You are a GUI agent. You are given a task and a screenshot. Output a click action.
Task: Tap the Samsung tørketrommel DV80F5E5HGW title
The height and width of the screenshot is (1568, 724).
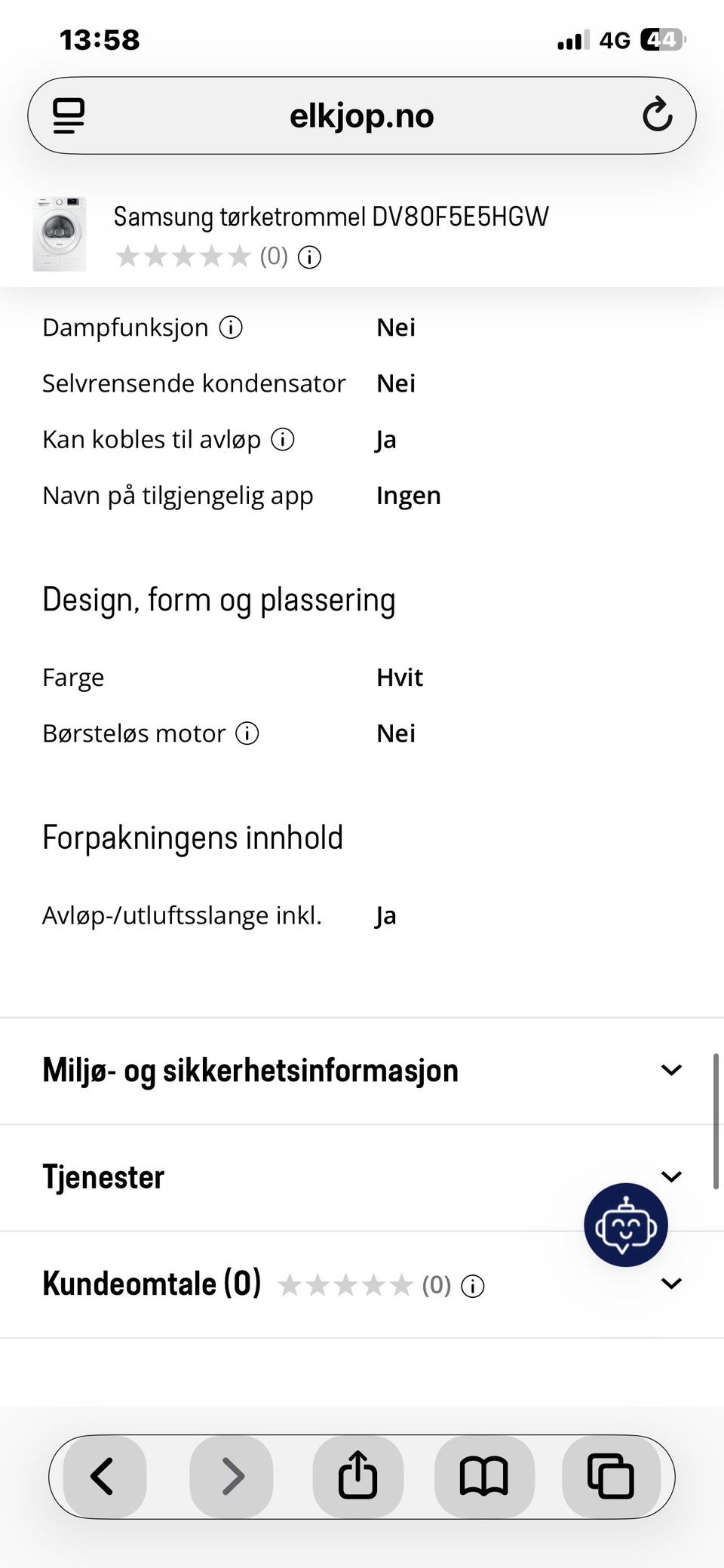tap(331, 217)
